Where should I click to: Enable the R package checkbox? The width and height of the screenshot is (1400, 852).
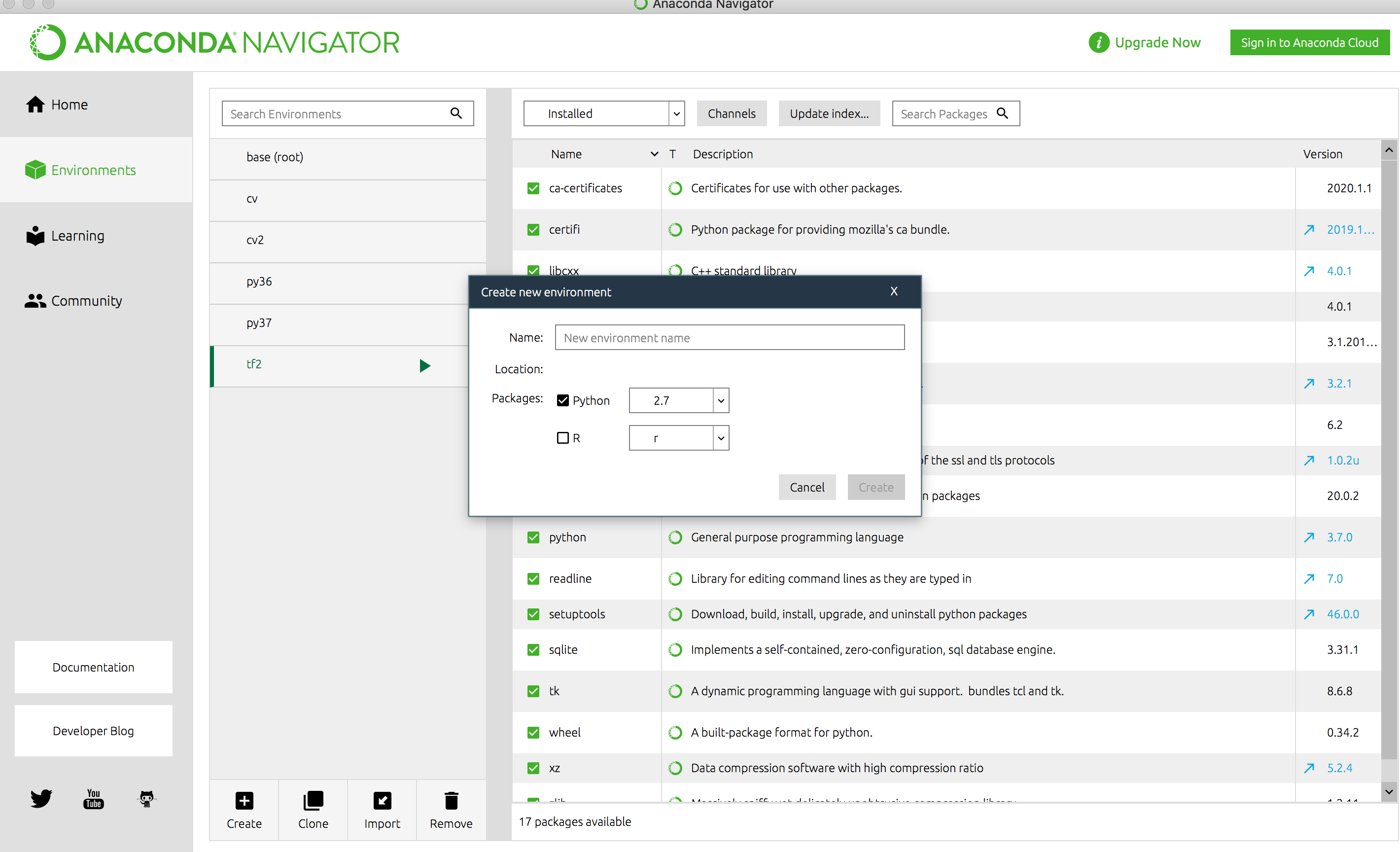click(562, 438)
